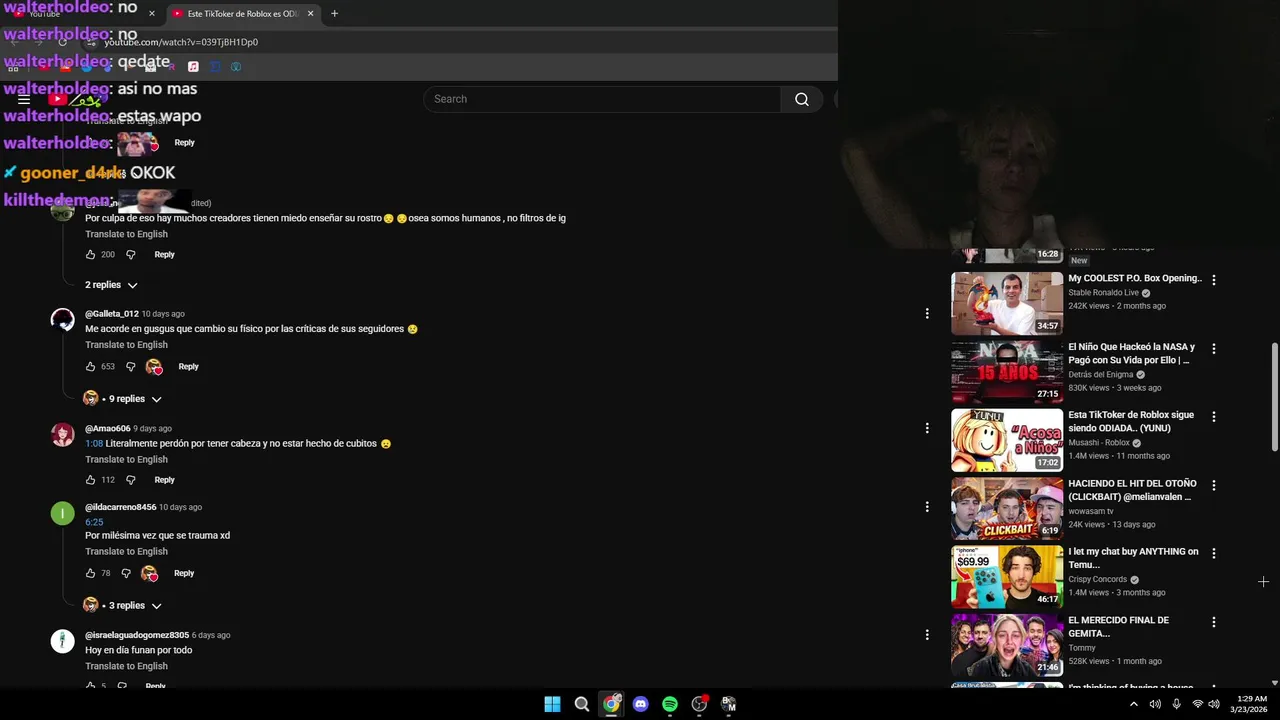Open the Wi-Fi network tray icon
The height and width of the screenshot is (720, 1280).
tap(1197, 704)
